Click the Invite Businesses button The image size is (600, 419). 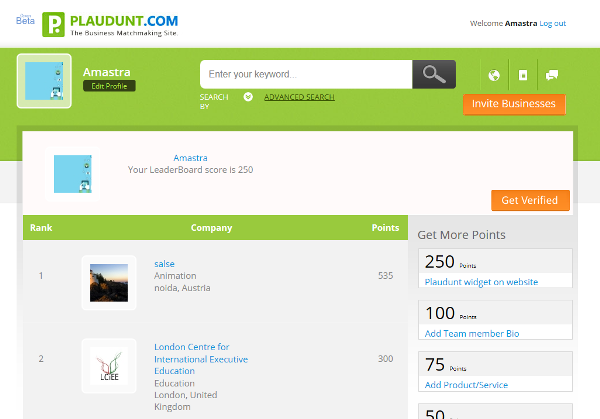click(x=514, y=104)
